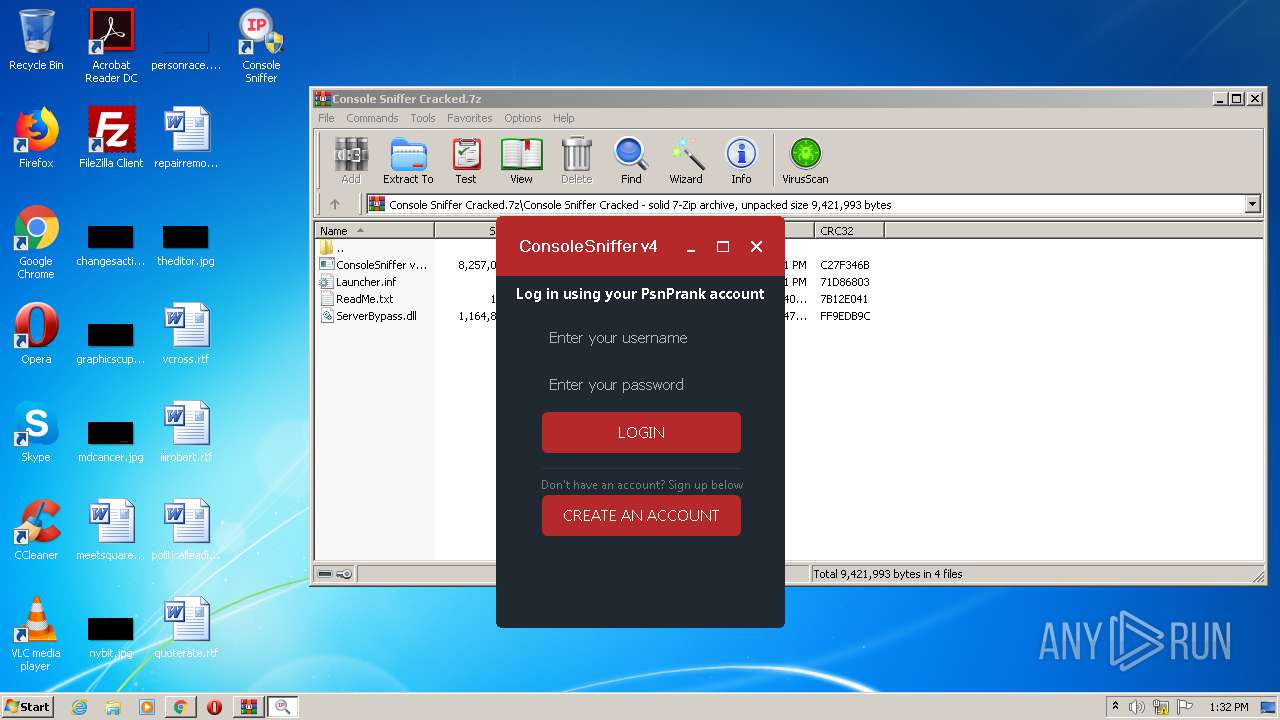Minimize the ConsoleSniffer v4 window
Viewport: 1280px width, 720px height.
(x=690, y=247)
